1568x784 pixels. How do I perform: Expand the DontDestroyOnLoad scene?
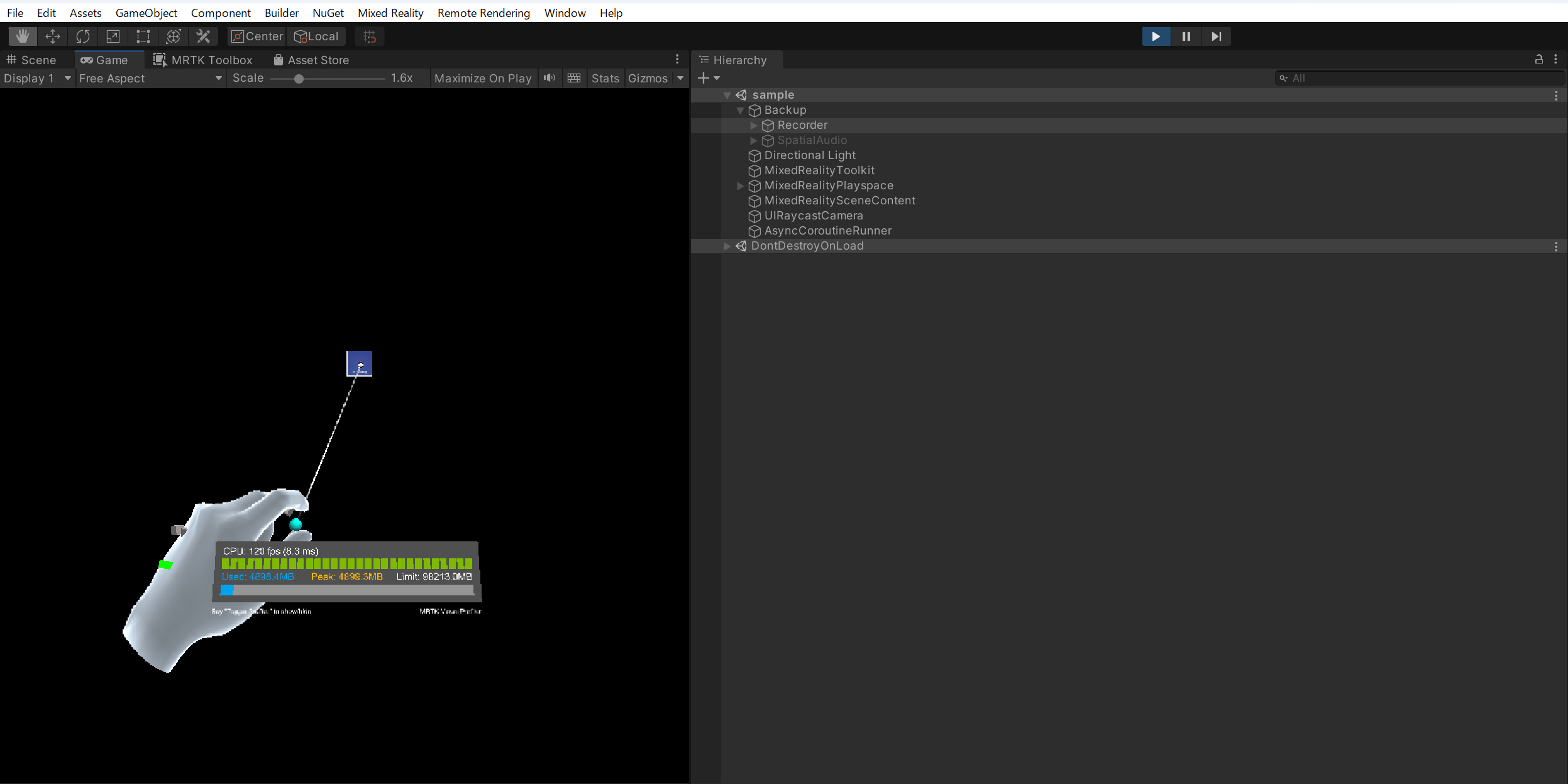coord(727,246)
